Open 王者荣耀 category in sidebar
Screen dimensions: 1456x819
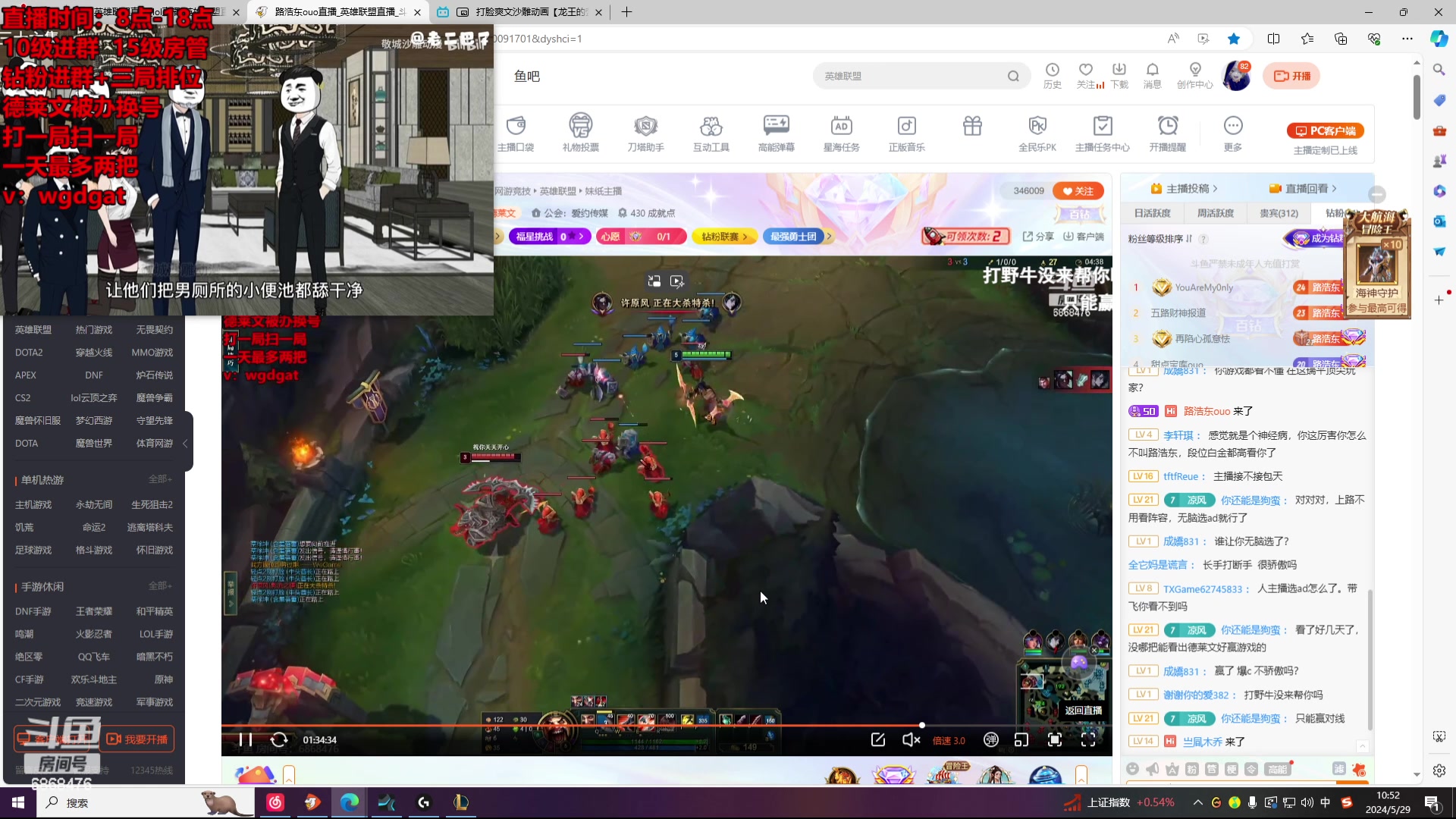coord(94,611)
